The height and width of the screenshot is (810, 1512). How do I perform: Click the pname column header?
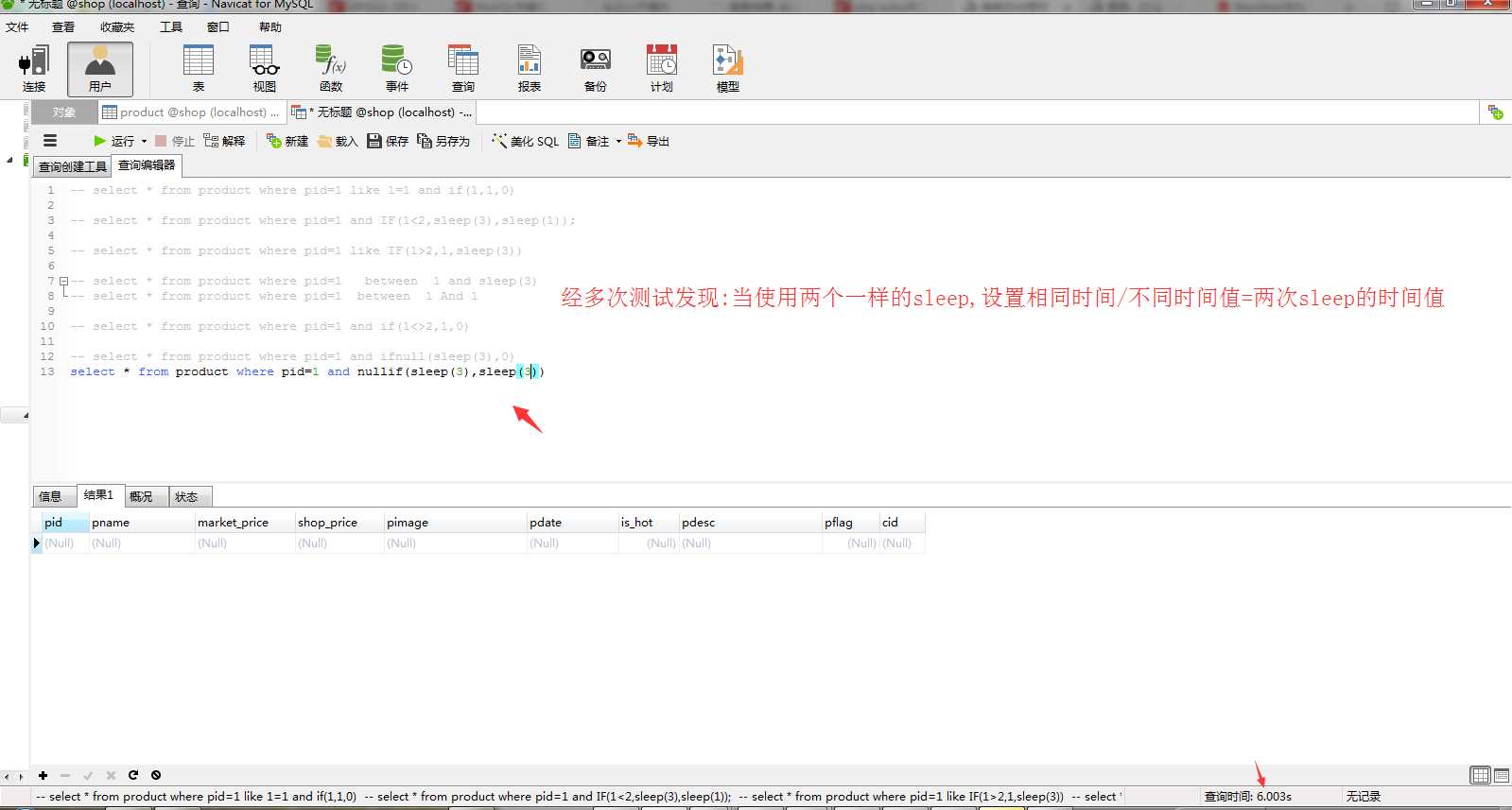tap(142, 522)
